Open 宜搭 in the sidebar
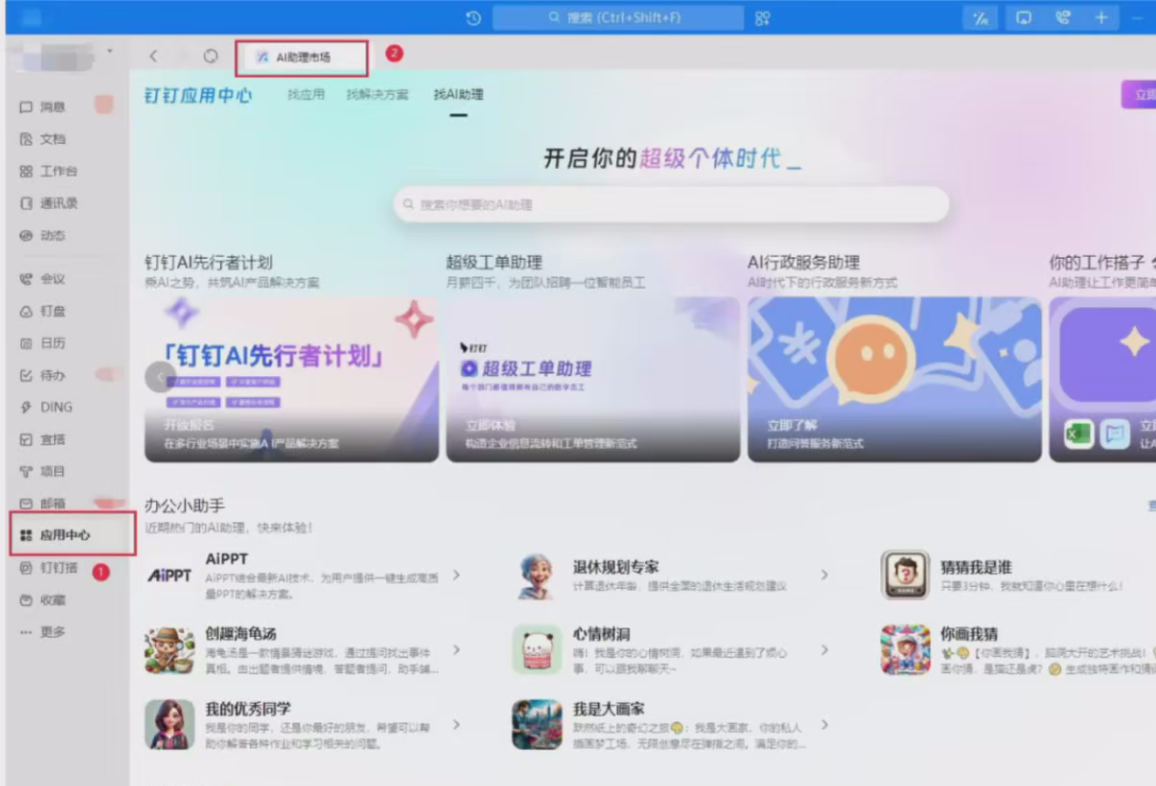This screenshot has height=786, width=1156. tap(43, 439)
